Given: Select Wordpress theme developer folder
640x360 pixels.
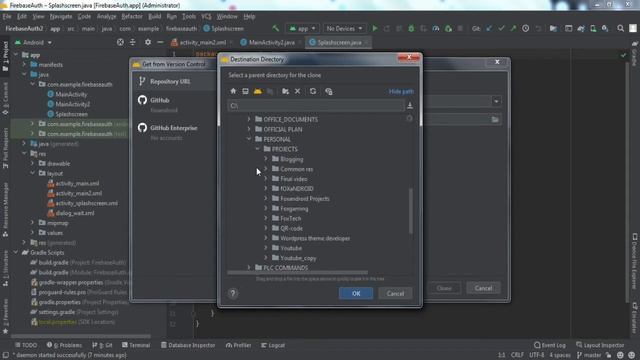Looking at the screenshot, I should 315,238.
